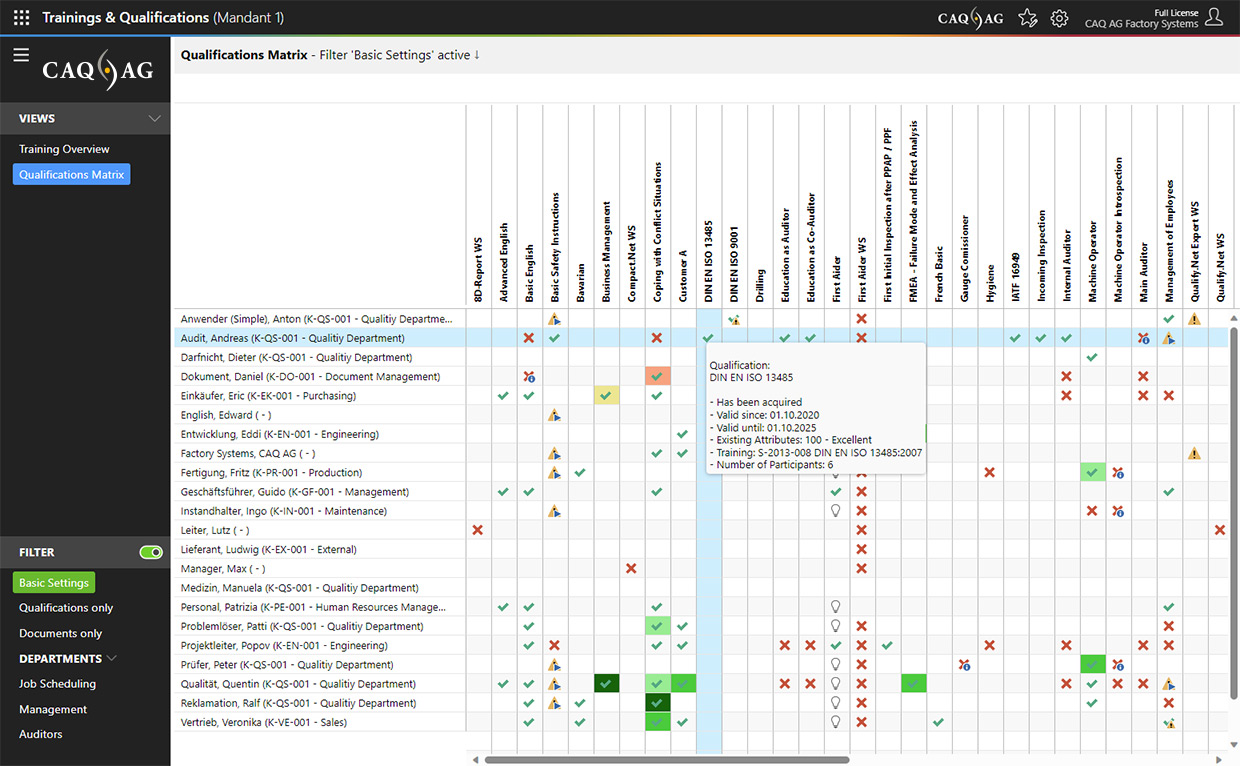Select the Basic Settings filter

[54, 583]
